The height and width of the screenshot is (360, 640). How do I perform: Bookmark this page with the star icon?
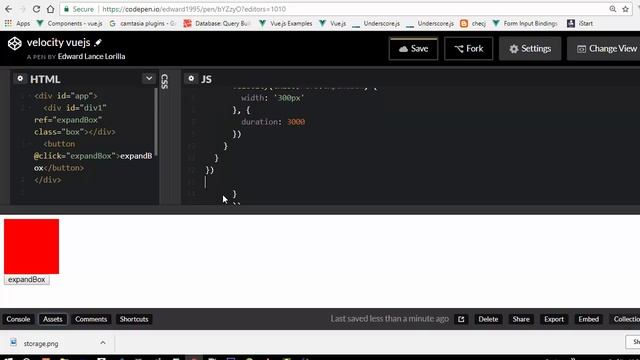click(x=625, y=9)
